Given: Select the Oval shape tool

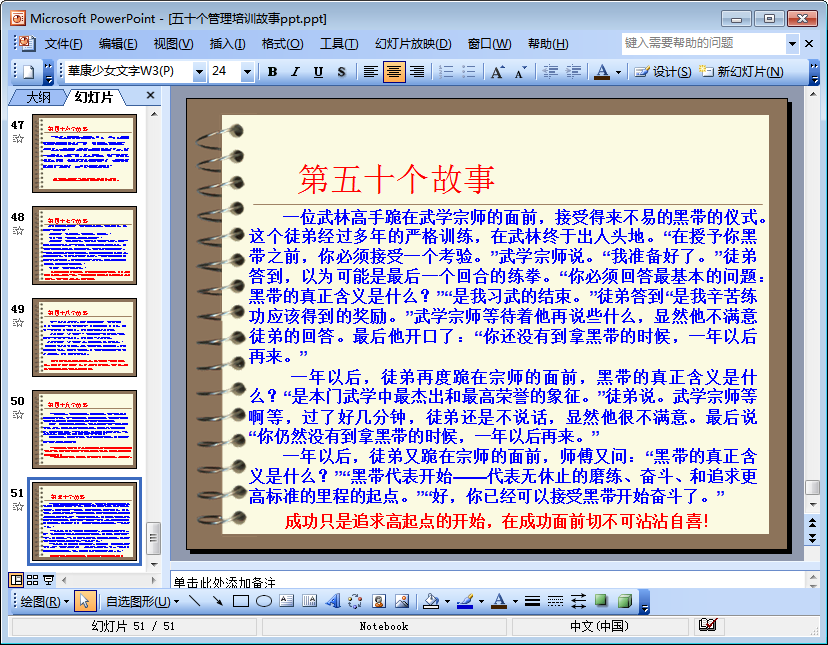Looking at the screenshot, I should tap(264, 601).
